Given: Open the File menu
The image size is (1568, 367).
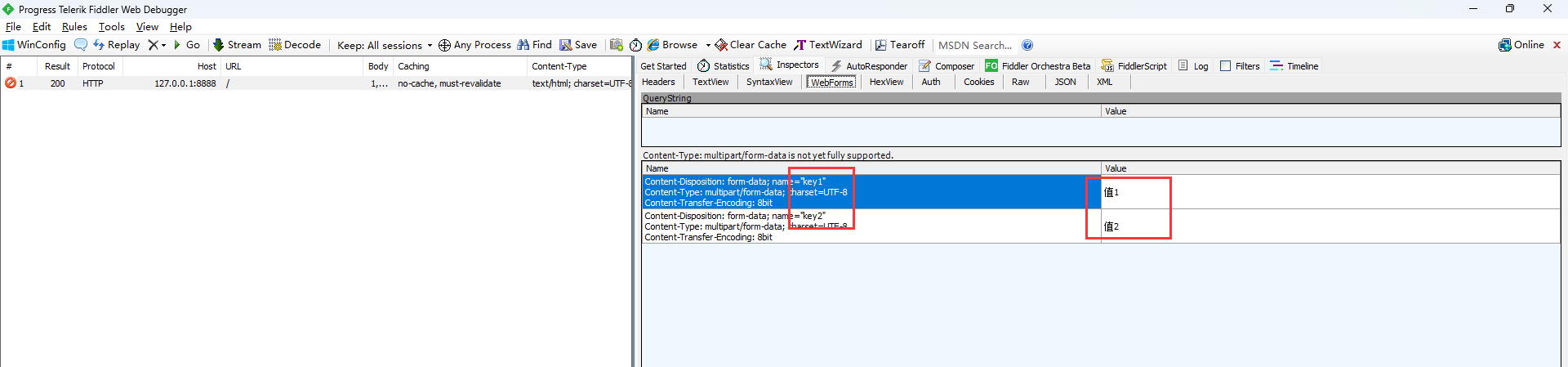Looking at the screenshot, I should pos(13,27).
